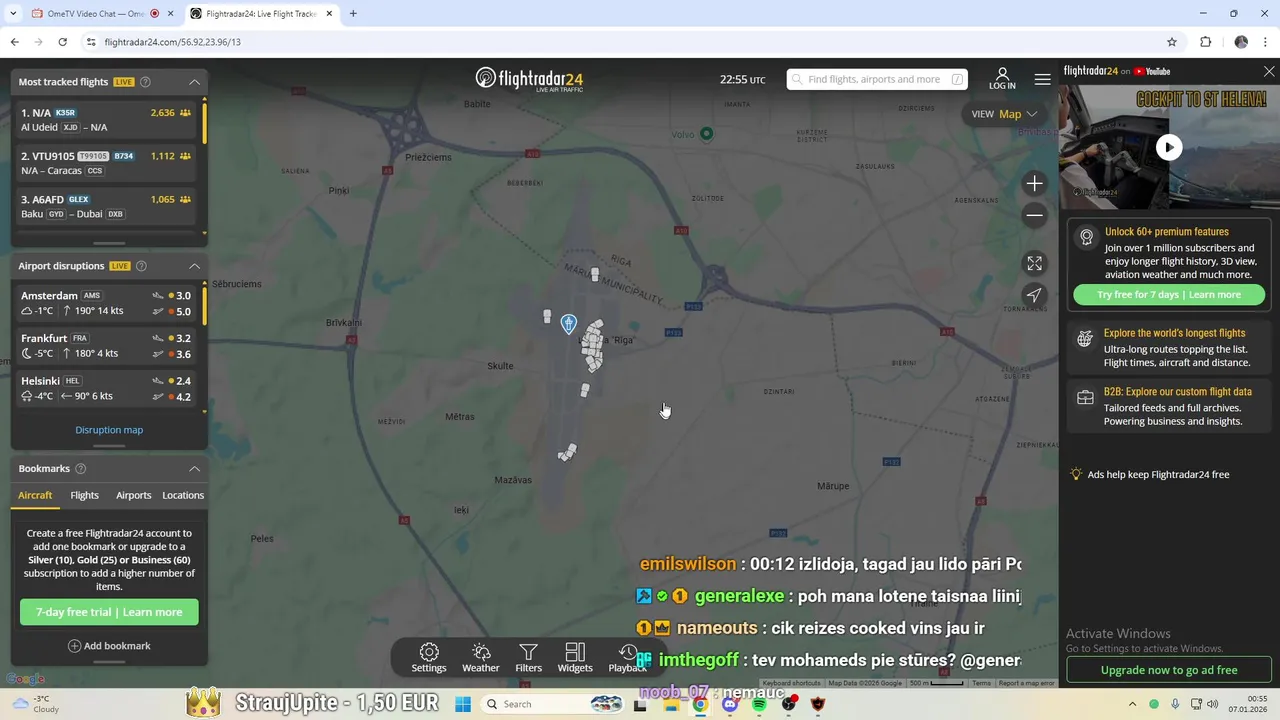
Task: Collapse the Airport disruptions panel
Action: 195,266
